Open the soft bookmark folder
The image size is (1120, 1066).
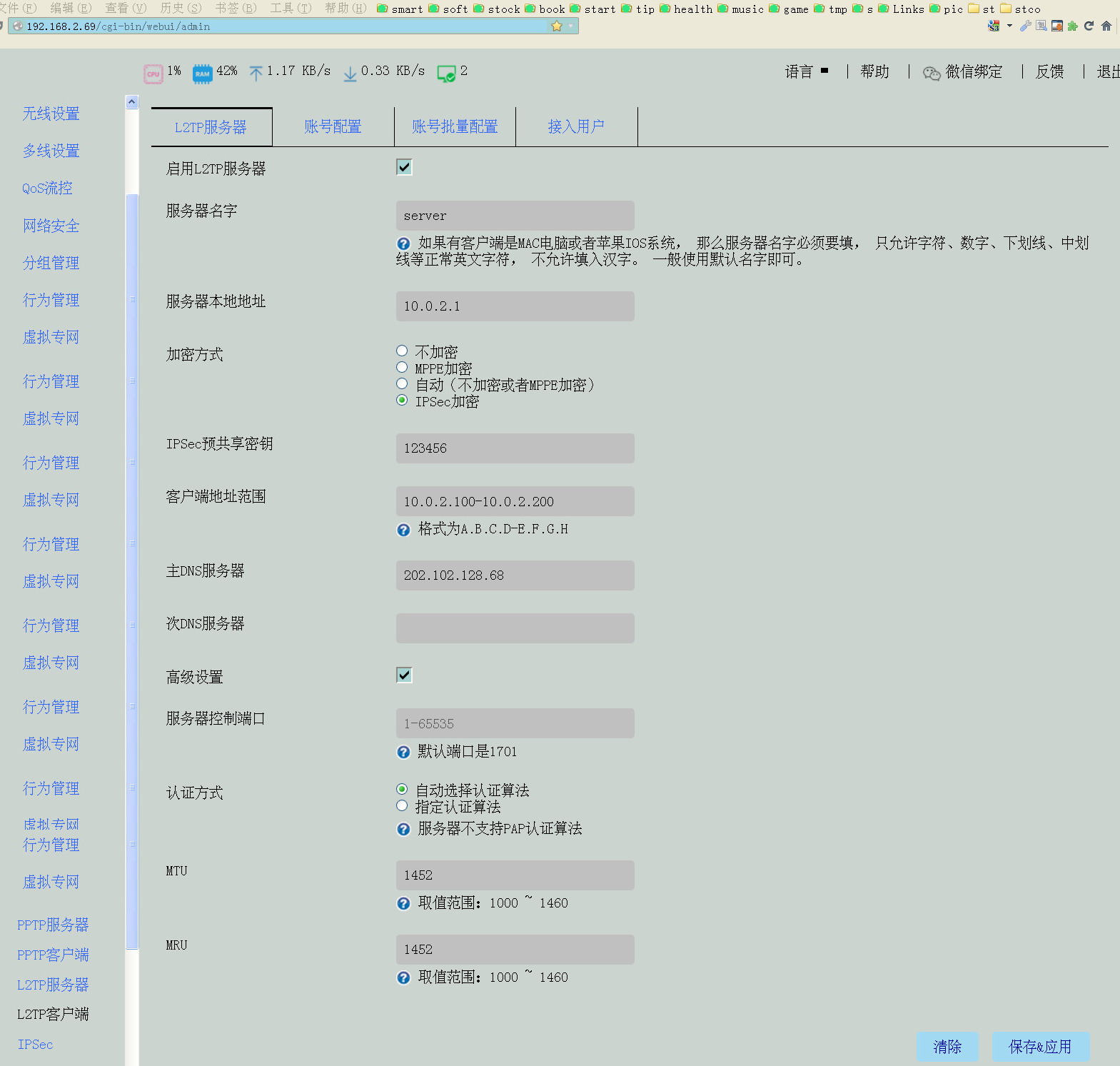point(448,9)
